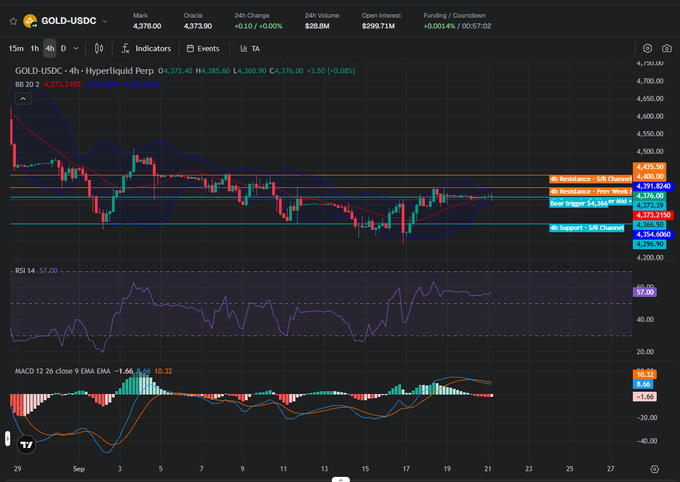Open the candlestick chart style selector
Viewport: 680px width, 482px height.
99,49
